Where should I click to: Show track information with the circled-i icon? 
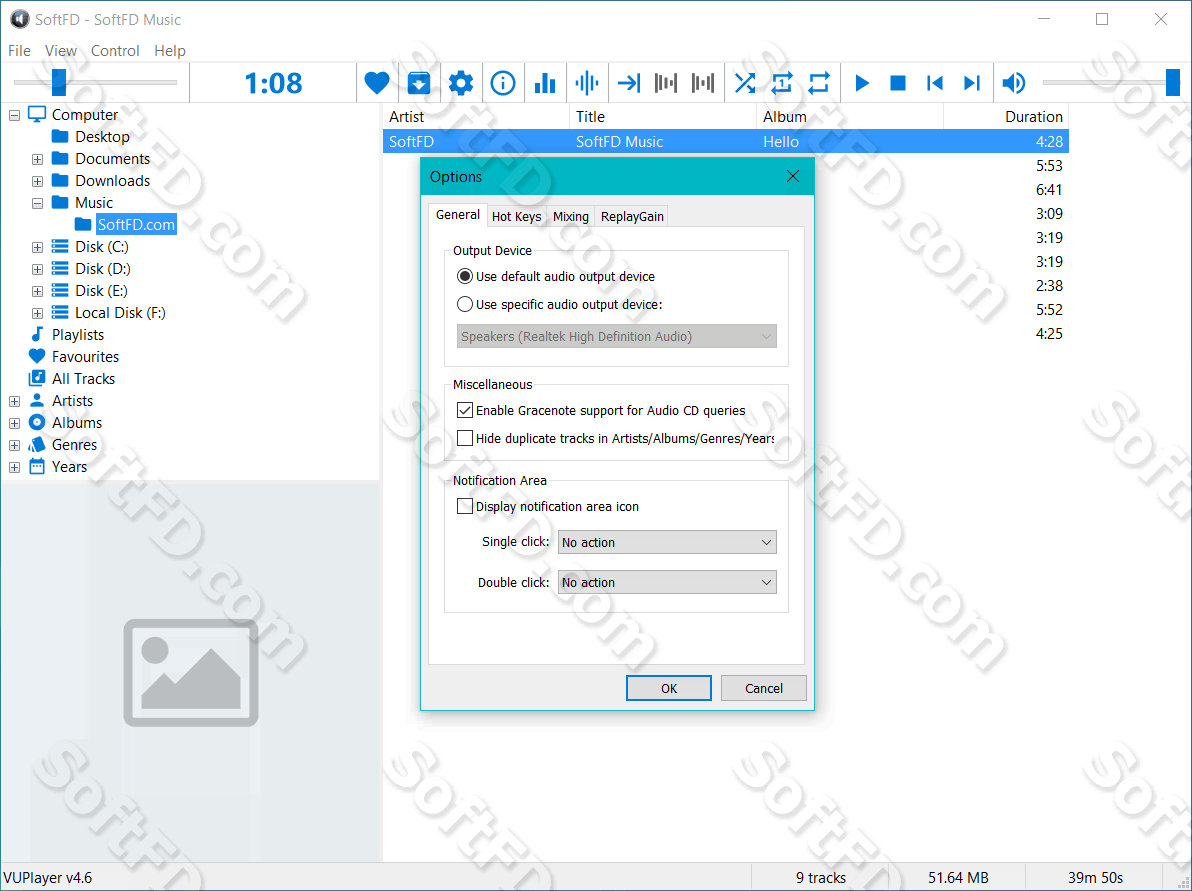pyautogui.click(x=502, y=82)
